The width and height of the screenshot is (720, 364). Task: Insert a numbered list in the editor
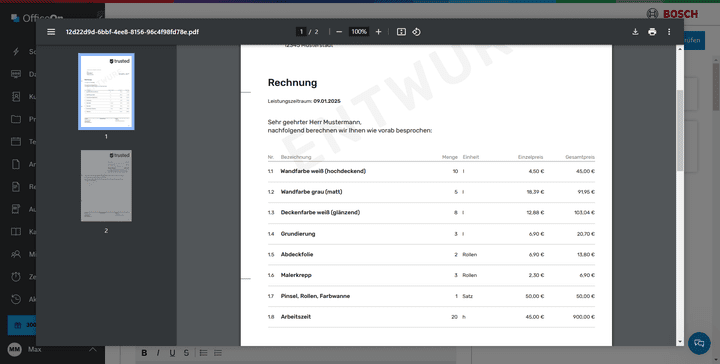218,353
